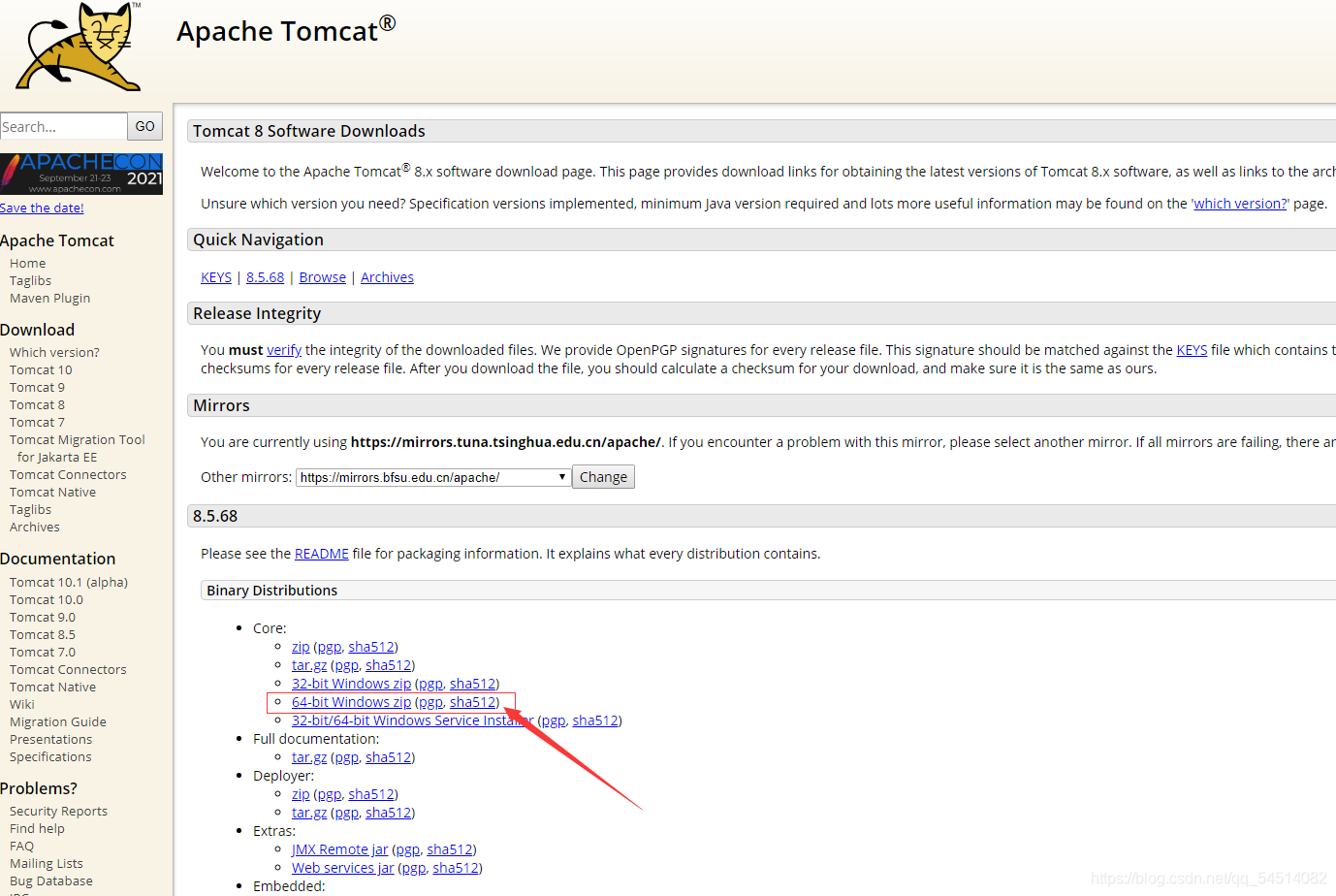This screenshot has width=1336, height=896.
Task: Download the JMX Remote jar
Action: click(x=339, y=849)
